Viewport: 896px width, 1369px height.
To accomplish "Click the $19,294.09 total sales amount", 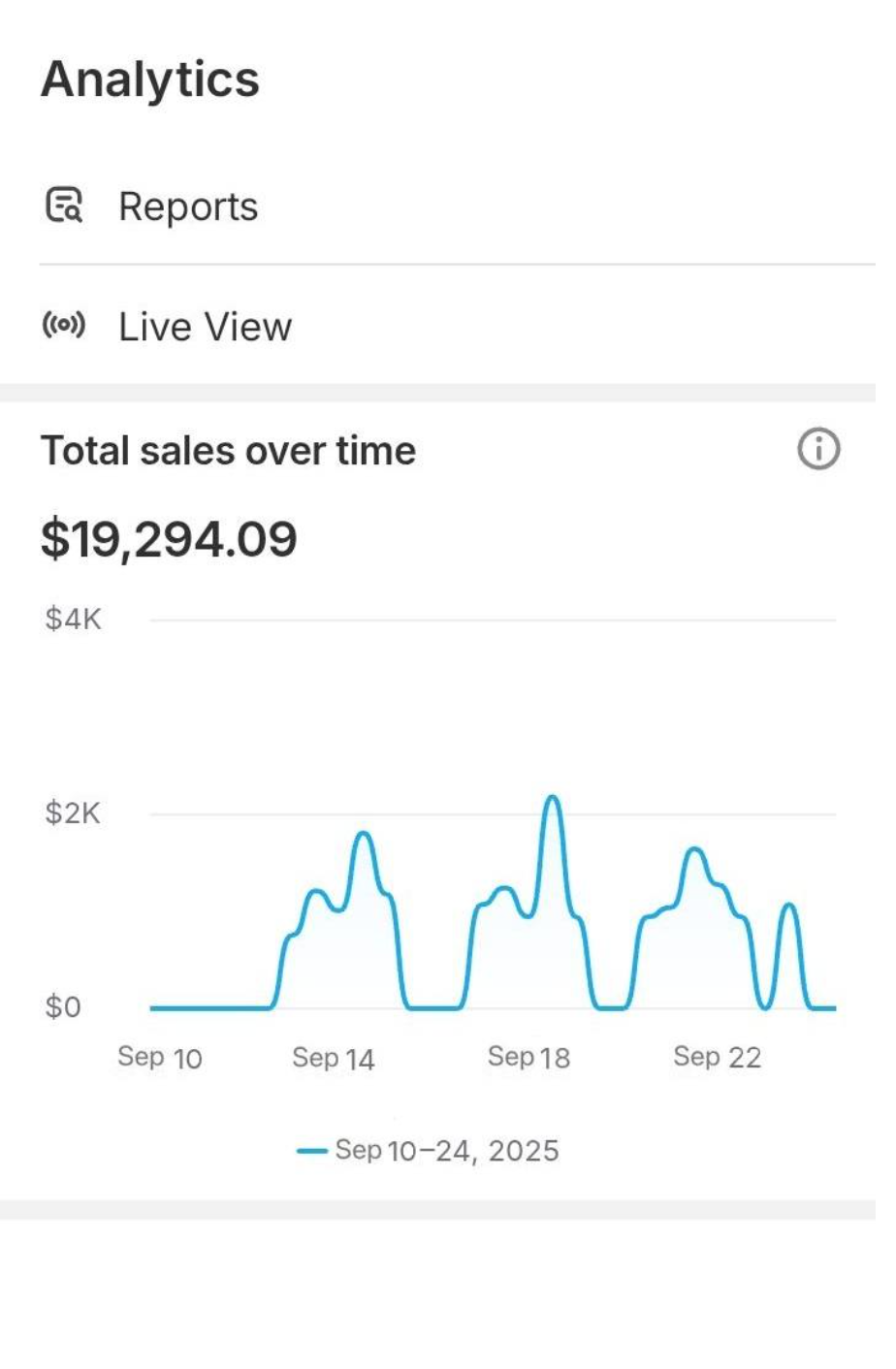I will tap(169, 539).
